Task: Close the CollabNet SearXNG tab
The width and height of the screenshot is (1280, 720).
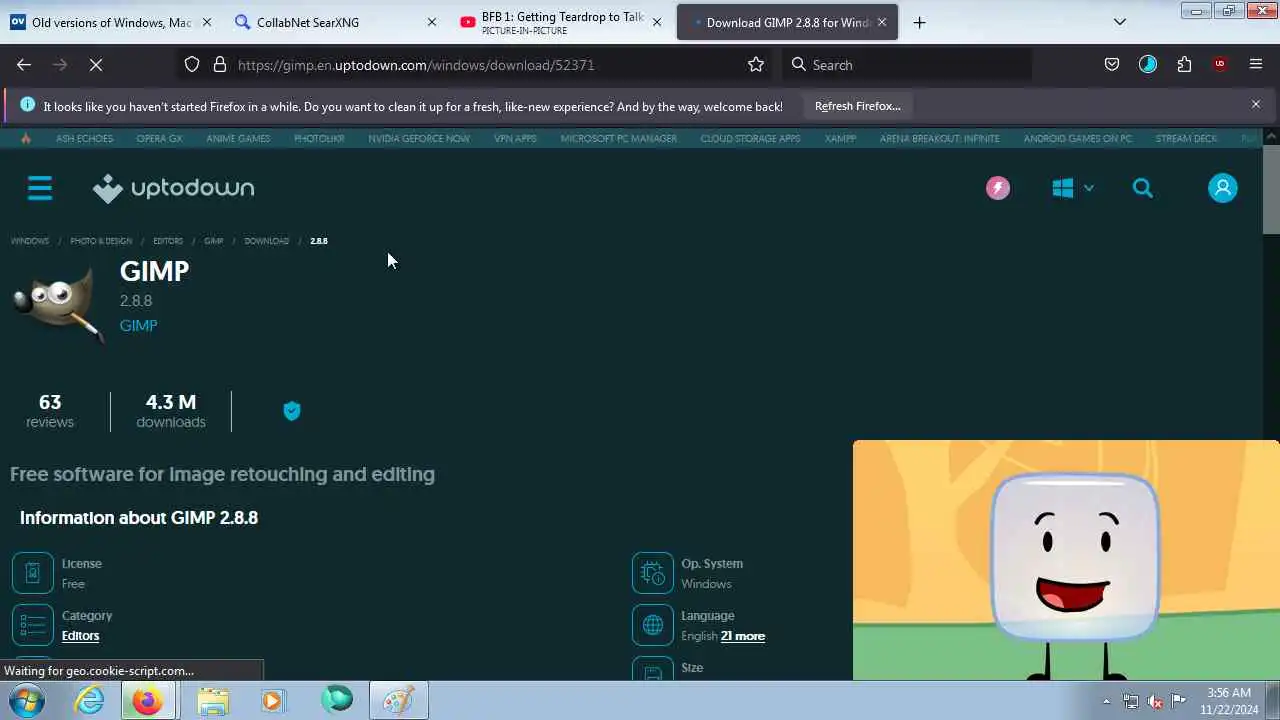Action: [x=432, y=22]
